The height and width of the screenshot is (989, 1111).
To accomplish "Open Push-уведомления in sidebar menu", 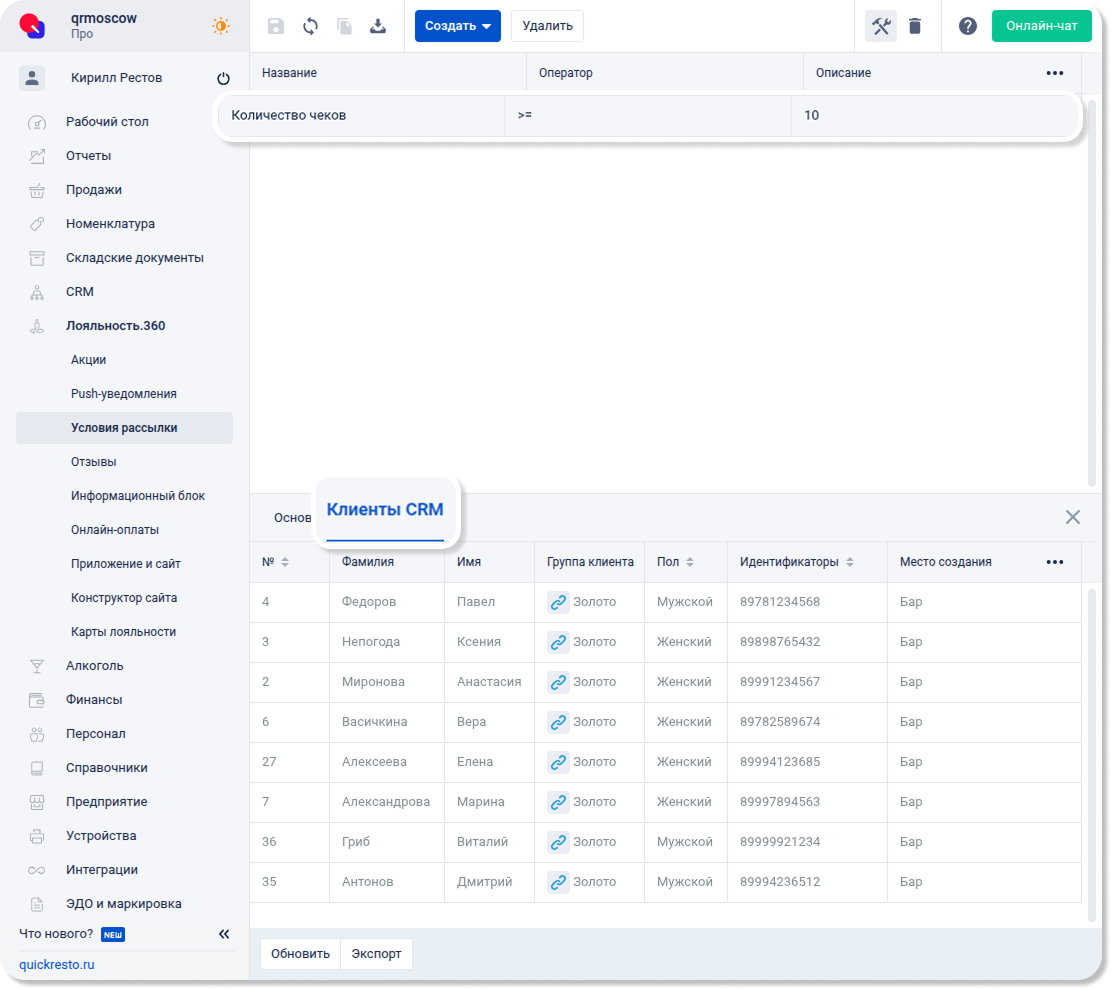I will point(123,394).
